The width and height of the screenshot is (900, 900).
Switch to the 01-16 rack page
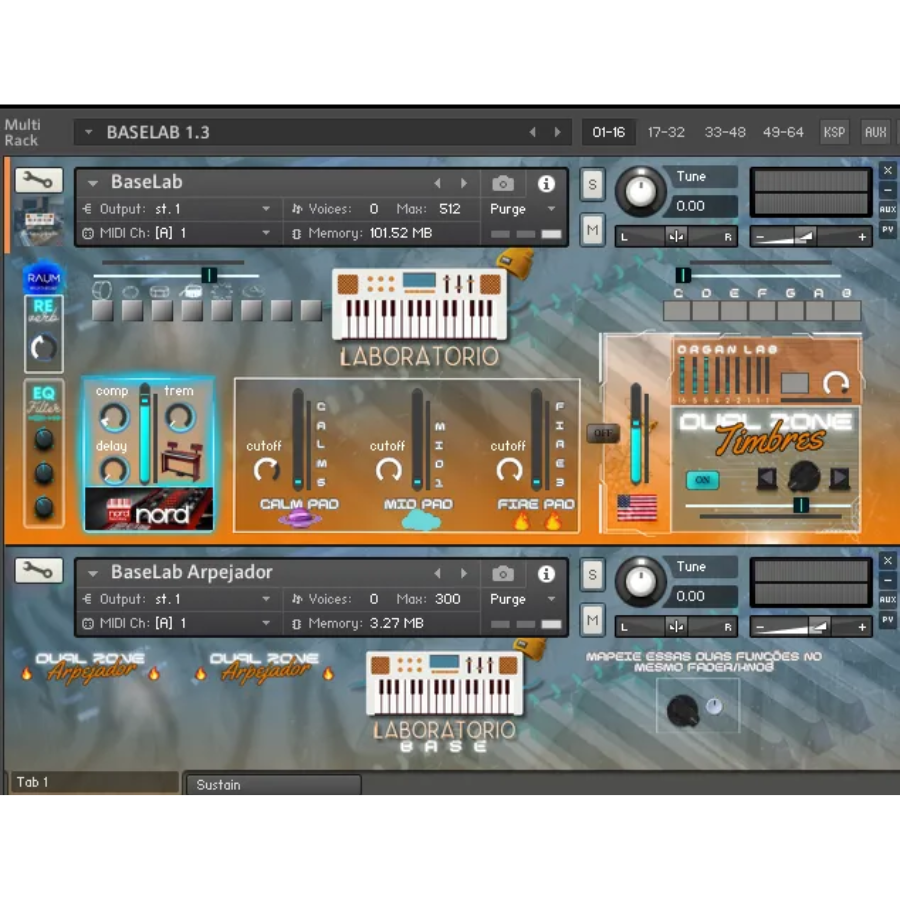[608, 133]
